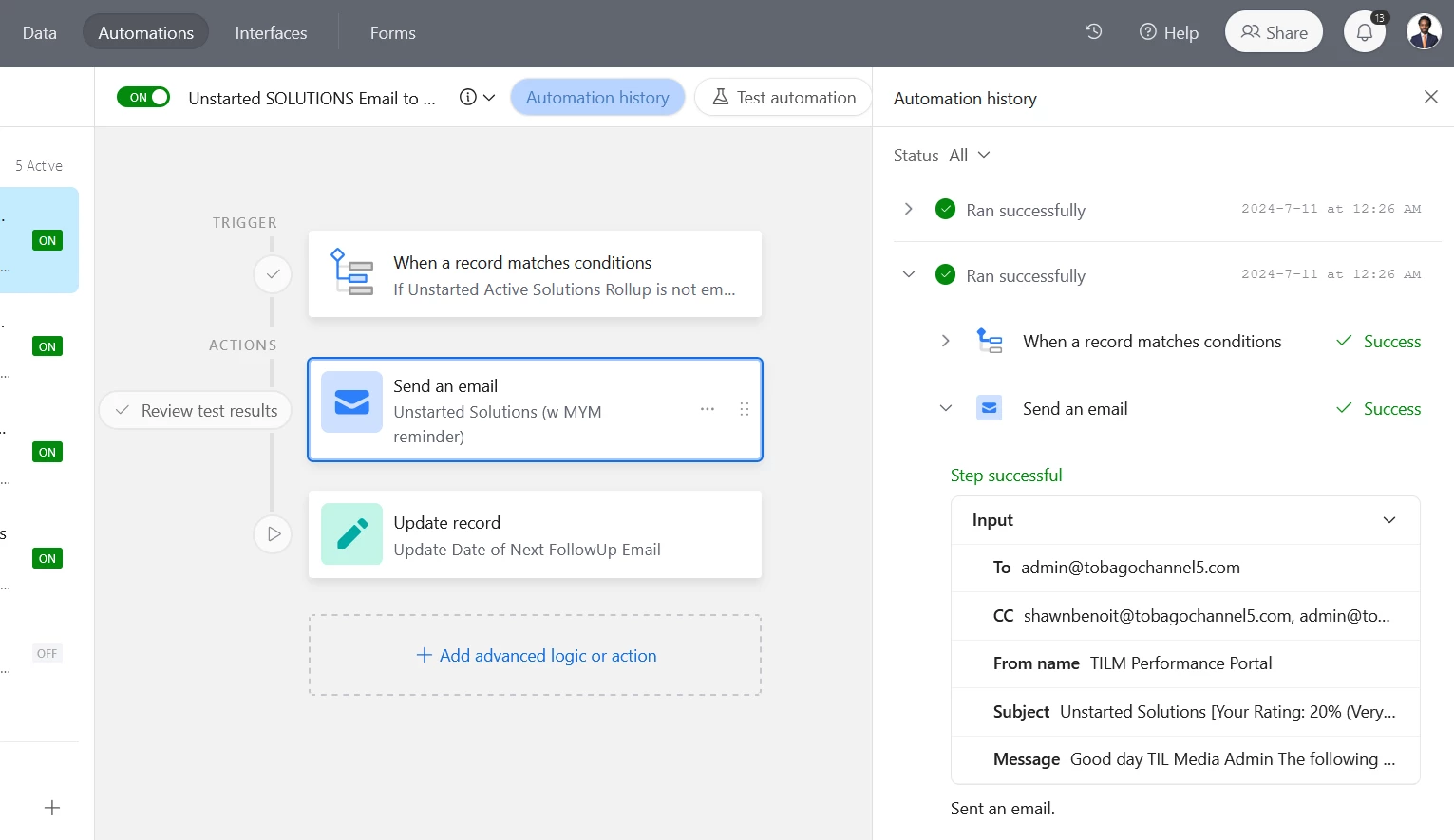The image size is (1454, 840).
Task: Click the automation name Unstarted SOLUTIONS Email
Action: pos(312,98)
